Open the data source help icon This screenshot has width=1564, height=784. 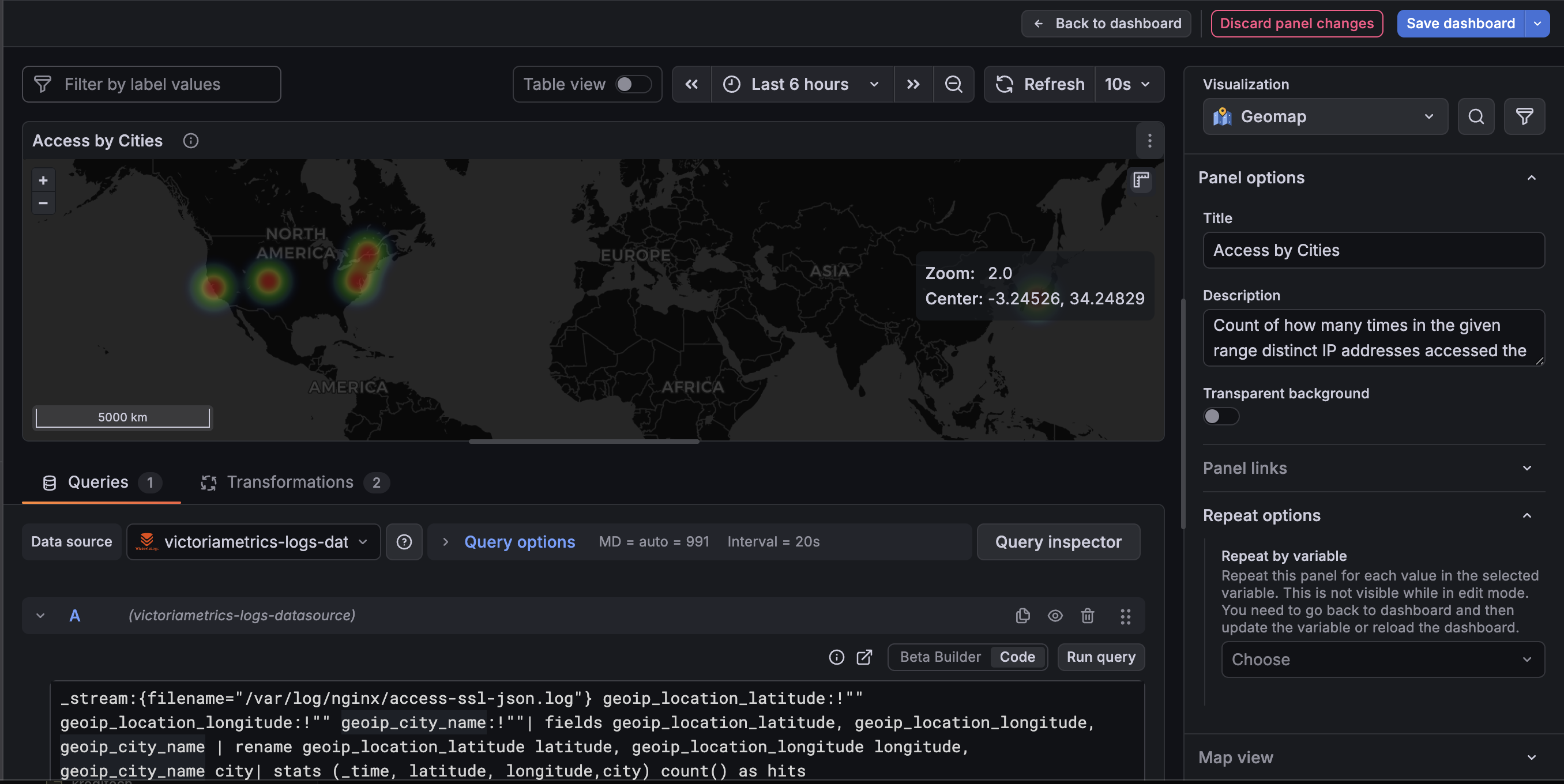point(404,542)
